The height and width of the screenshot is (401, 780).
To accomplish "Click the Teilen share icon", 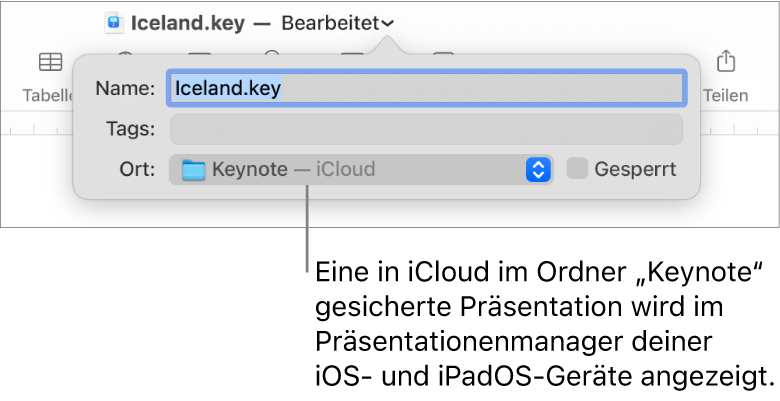I will click(727, 62).
